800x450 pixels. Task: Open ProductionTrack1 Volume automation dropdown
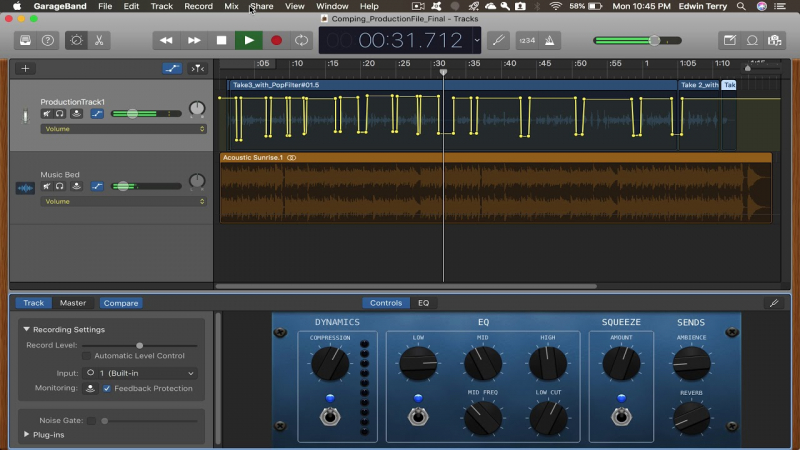pos(122,129)
